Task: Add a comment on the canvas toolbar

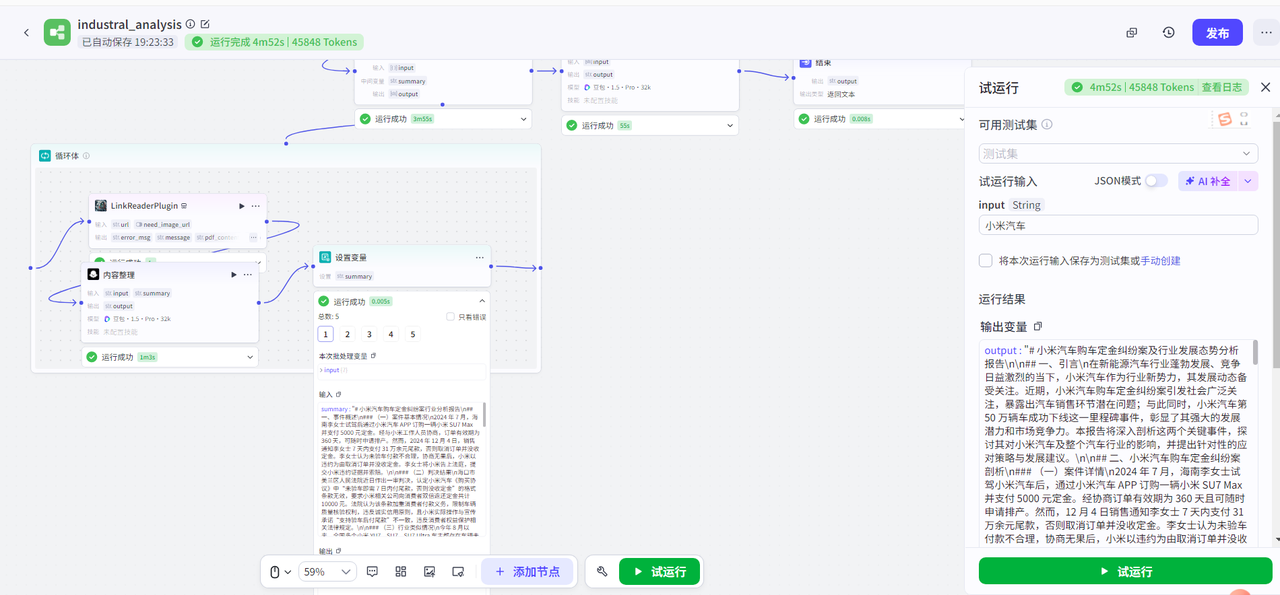Action: pos(372,572)
